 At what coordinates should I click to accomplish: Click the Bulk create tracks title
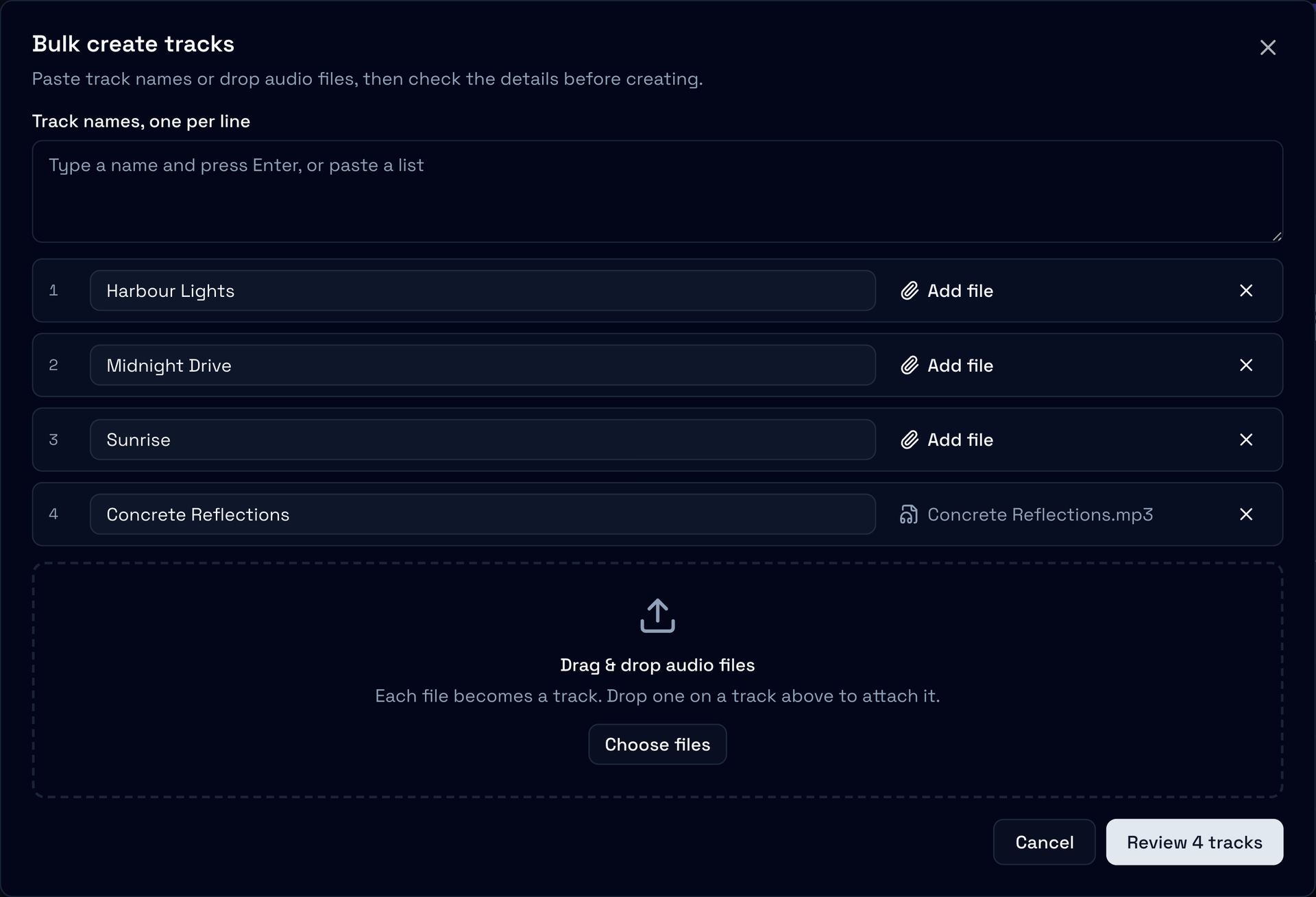tap(133, 44)
